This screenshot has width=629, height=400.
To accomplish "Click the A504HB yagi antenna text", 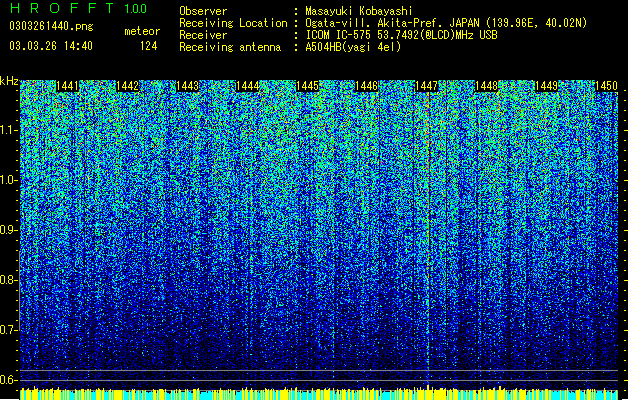I will pyautogui.click(x=353, y=47).
